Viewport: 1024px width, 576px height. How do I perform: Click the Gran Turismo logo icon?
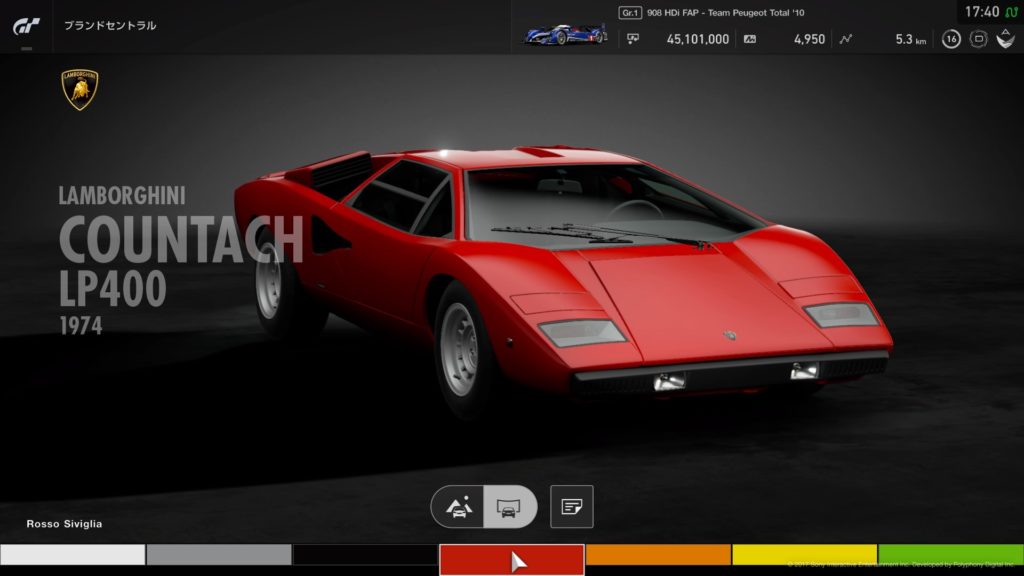coord(27,26)
